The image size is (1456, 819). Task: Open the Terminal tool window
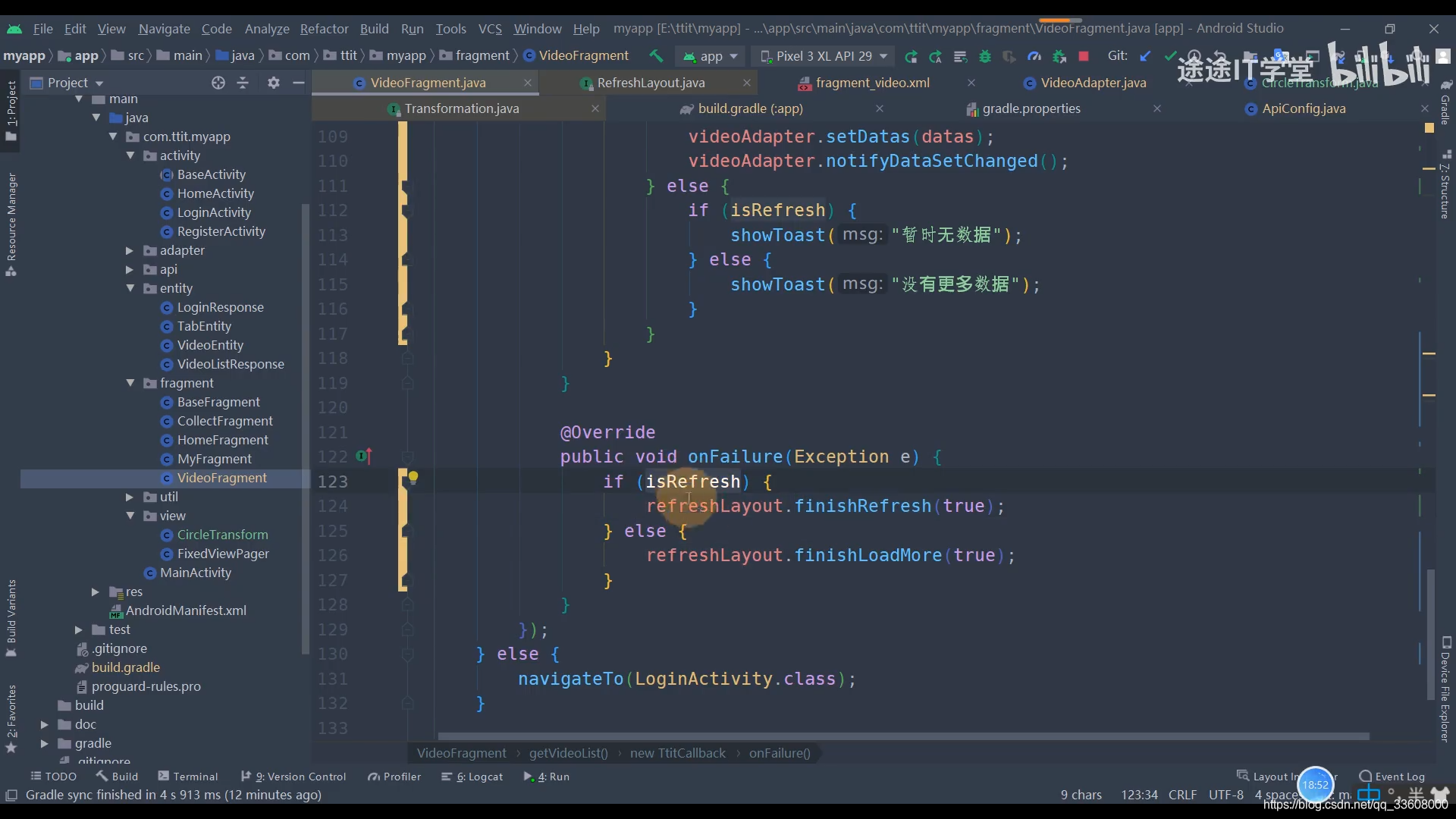pos(188,777)
